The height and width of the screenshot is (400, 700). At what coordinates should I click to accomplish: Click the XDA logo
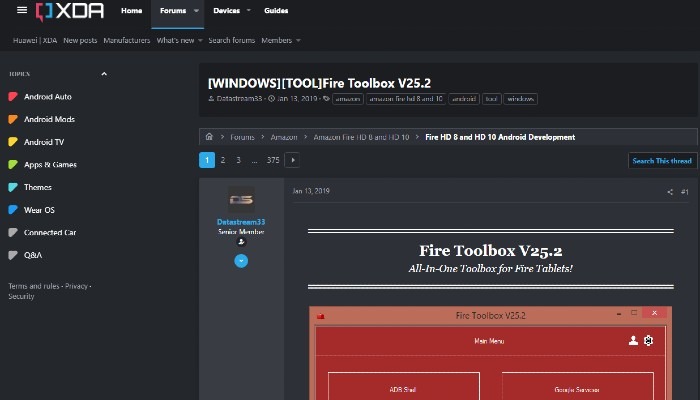pos(70,11)
